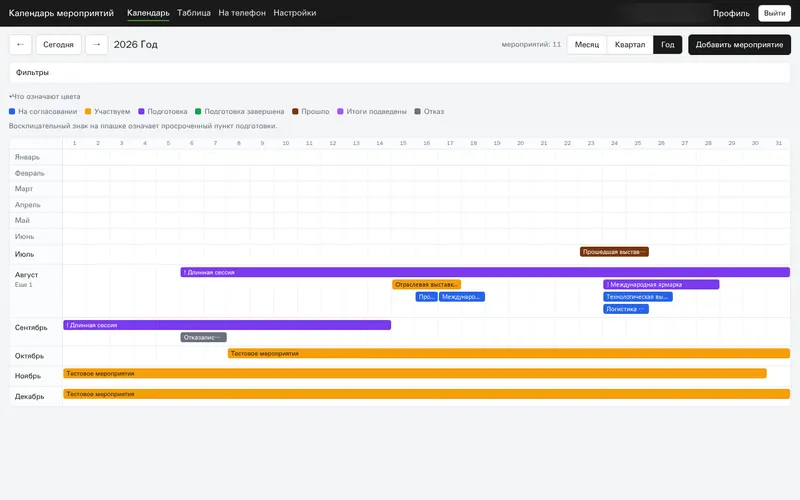This screenshot has width=800, height=500.
Task: Go to the previous year with the left arrow
Action: [20, 45]
